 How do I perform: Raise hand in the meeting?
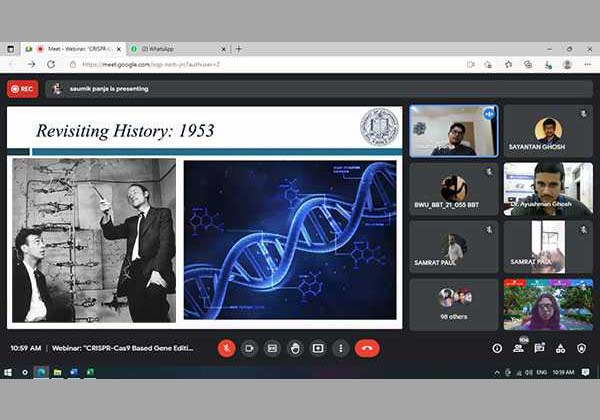295,348
